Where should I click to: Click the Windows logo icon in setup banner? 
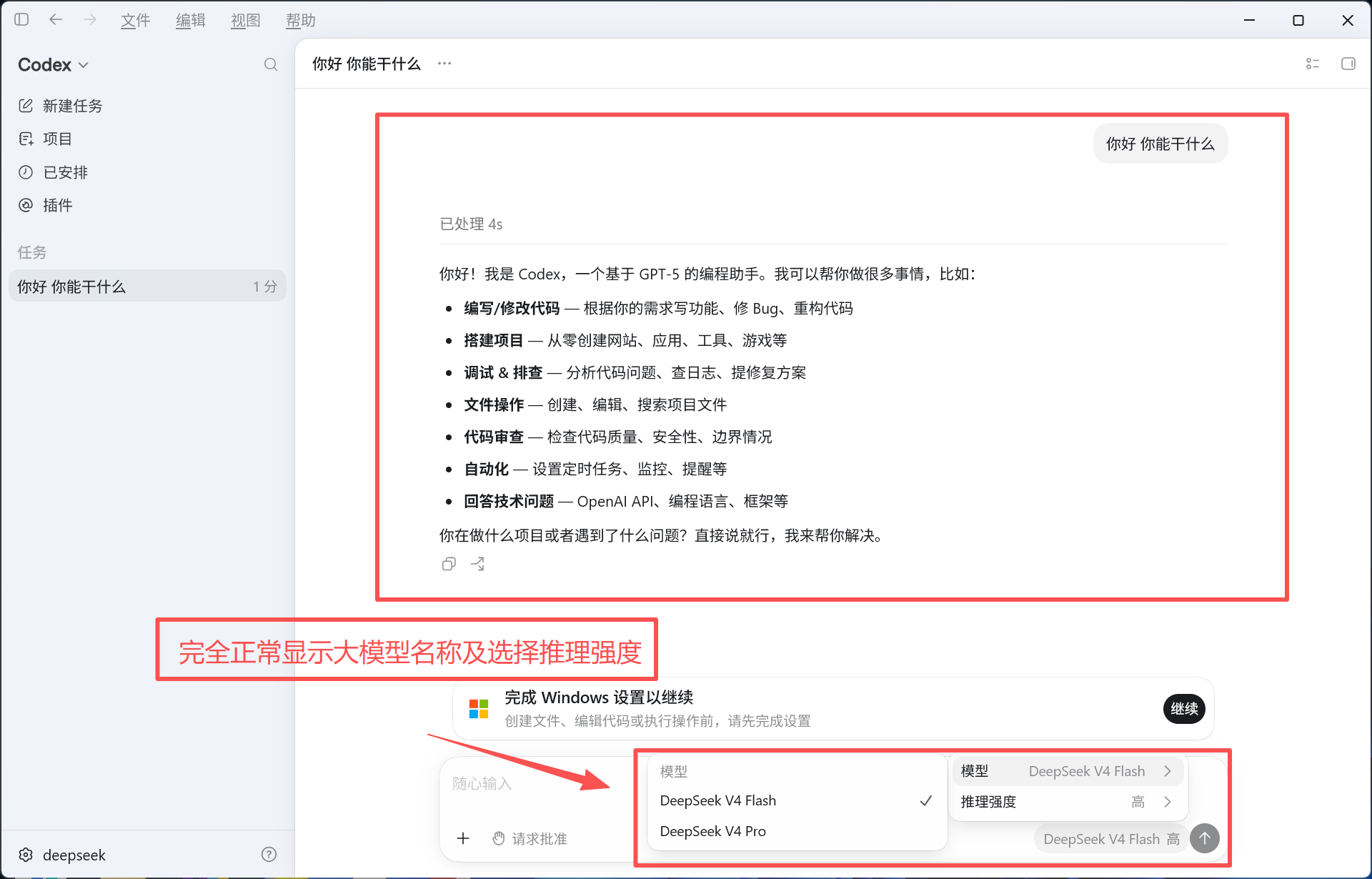click(479, 709)
